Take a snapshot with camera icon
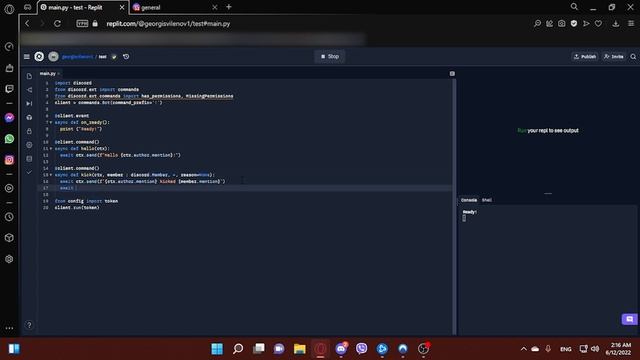Viewport: 640px width, 360px height. (562, 24)
